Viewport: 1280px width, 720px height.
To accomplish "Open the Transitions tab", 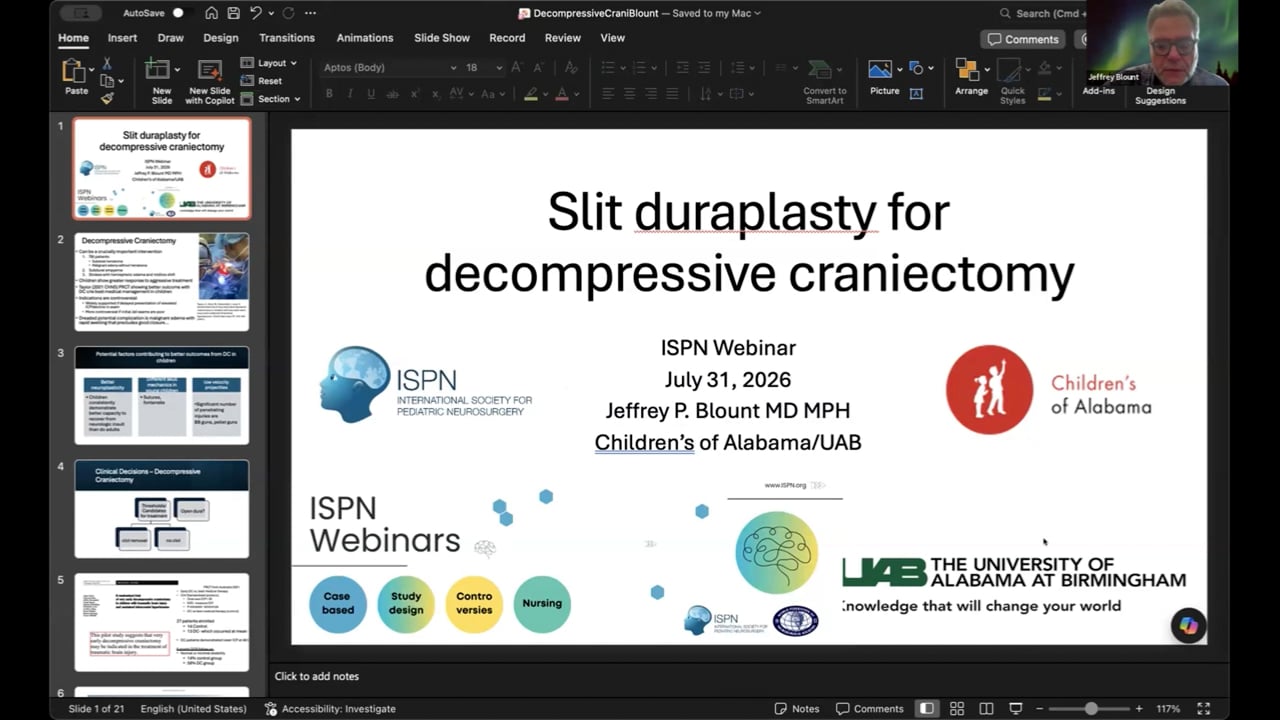I will [287, 38].
